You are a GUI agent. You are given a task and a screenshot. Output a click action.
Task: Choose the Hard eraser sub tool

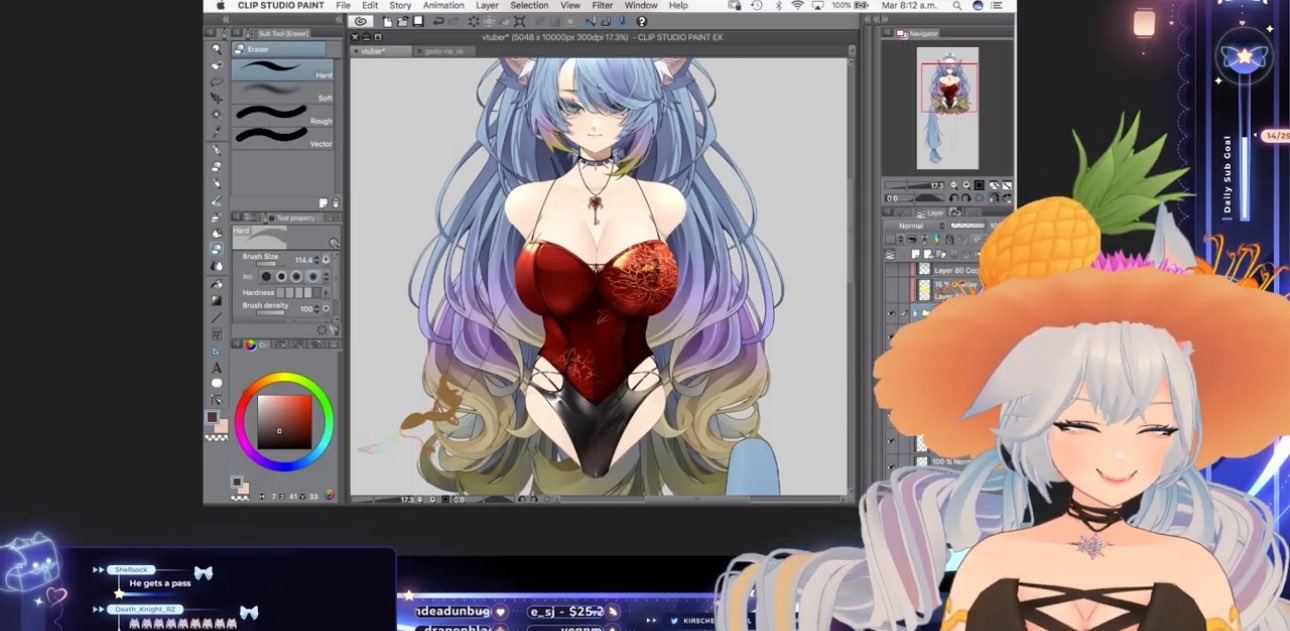tap(284, 69)
